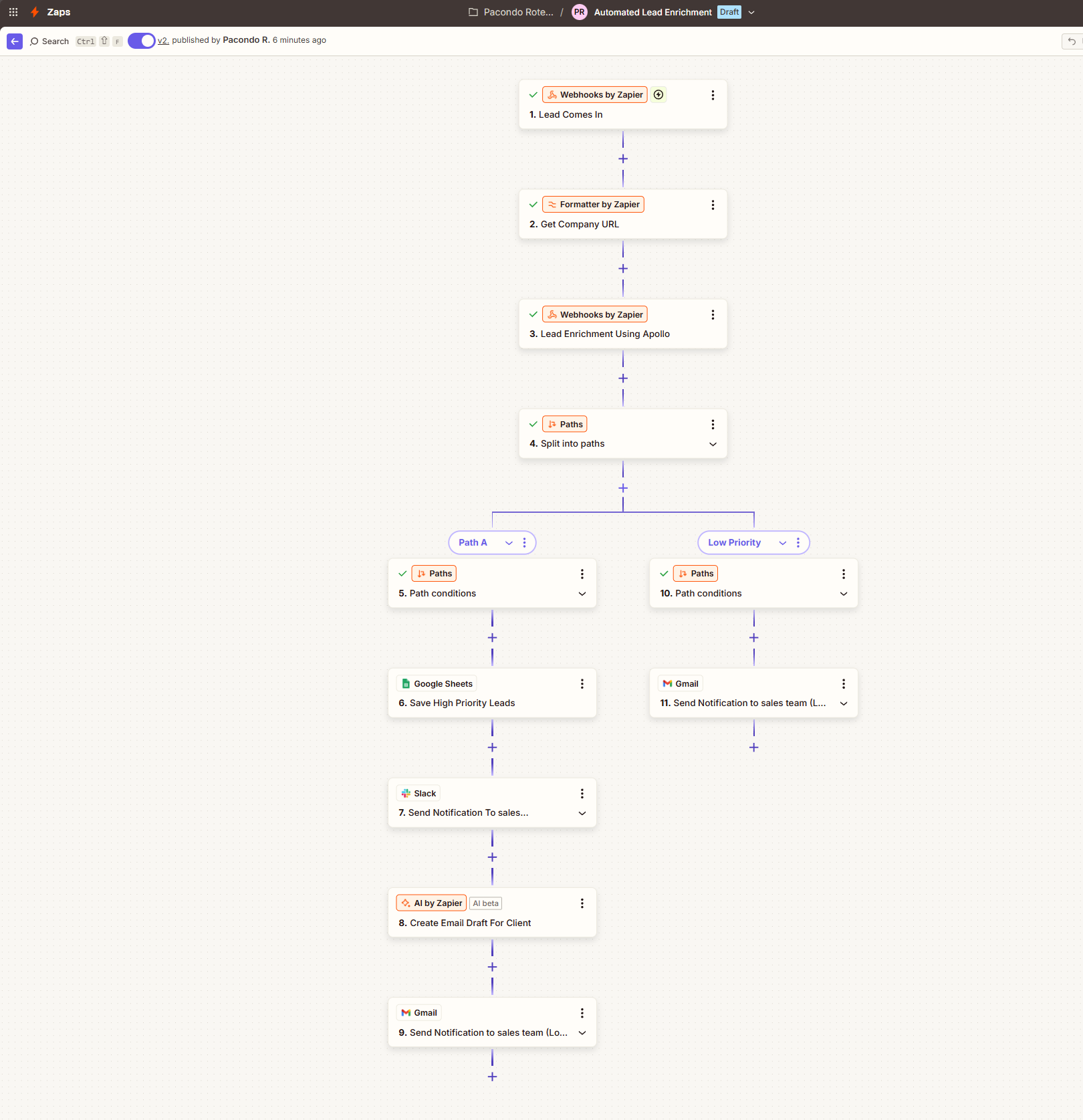Image resolution: width=1083 pixels, height=1120 pixels.
Task: Add step after Lead Enrichment Using Apollo
Action: pyautogui.click(x=623, y=378)
